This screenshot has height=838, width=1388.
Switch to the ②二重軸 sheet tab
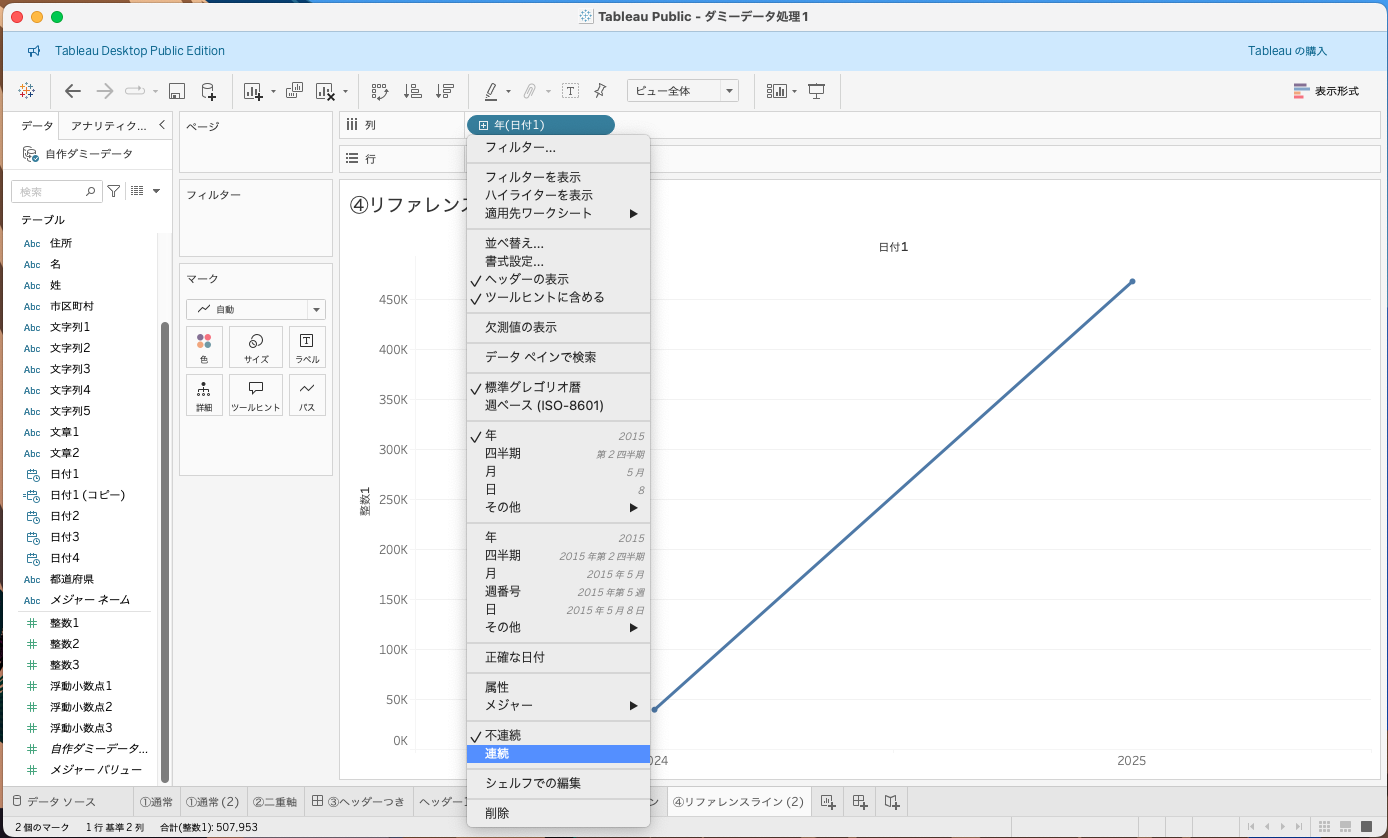tap(274, 802)
